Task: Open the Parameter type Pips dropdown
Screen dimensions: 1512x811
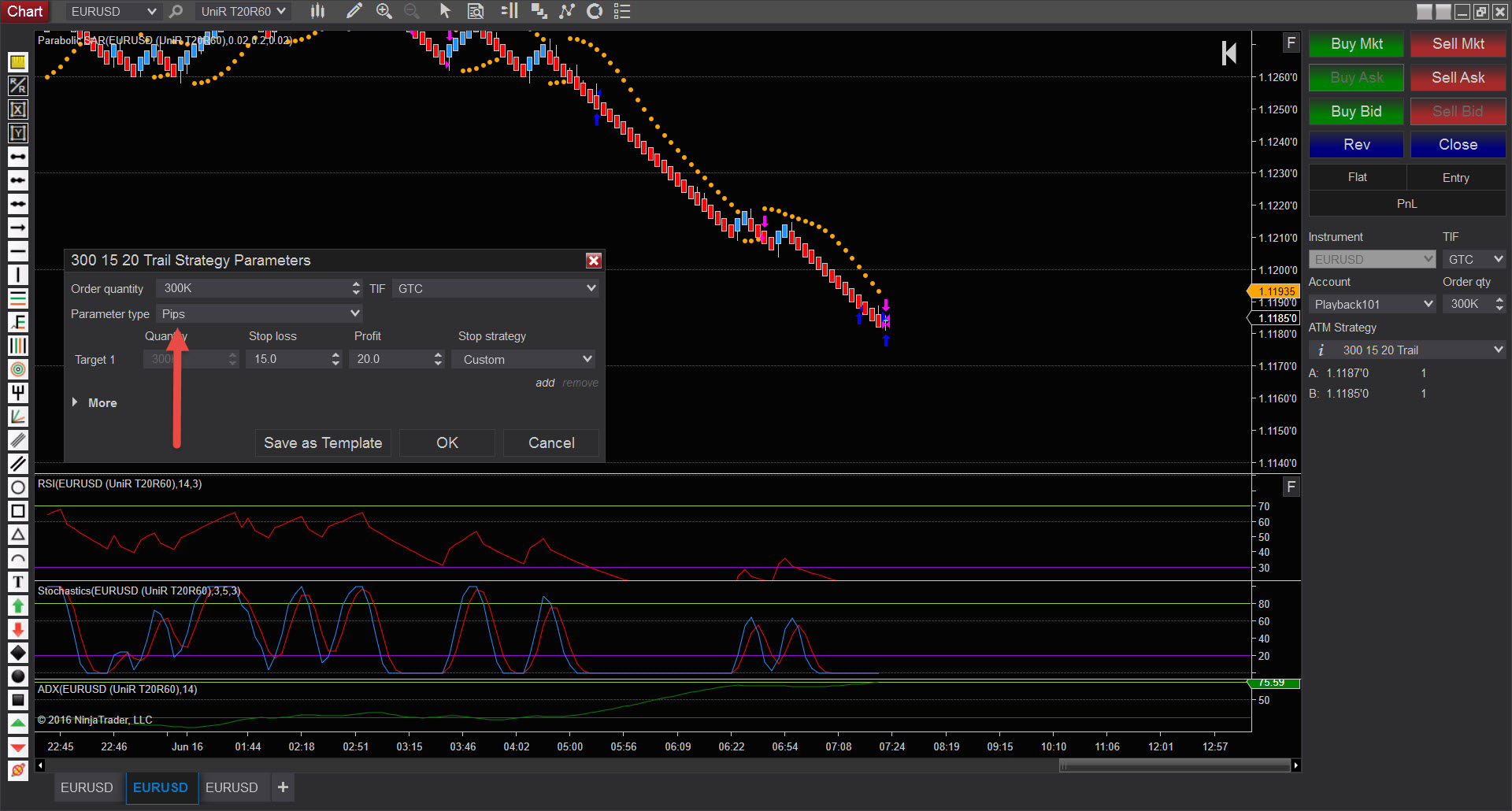Action: [259, 313]
